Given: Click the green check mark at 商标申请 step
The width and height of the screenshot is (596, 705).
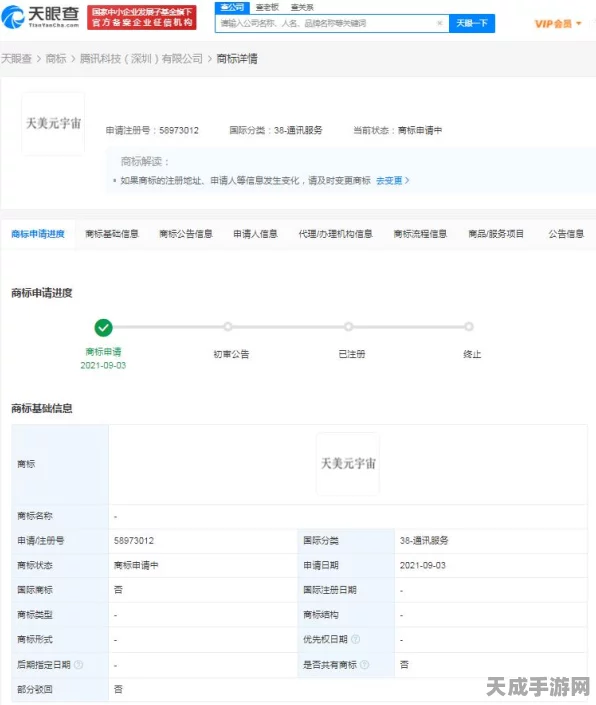Looking at the screenshot, I should [103, 327].
